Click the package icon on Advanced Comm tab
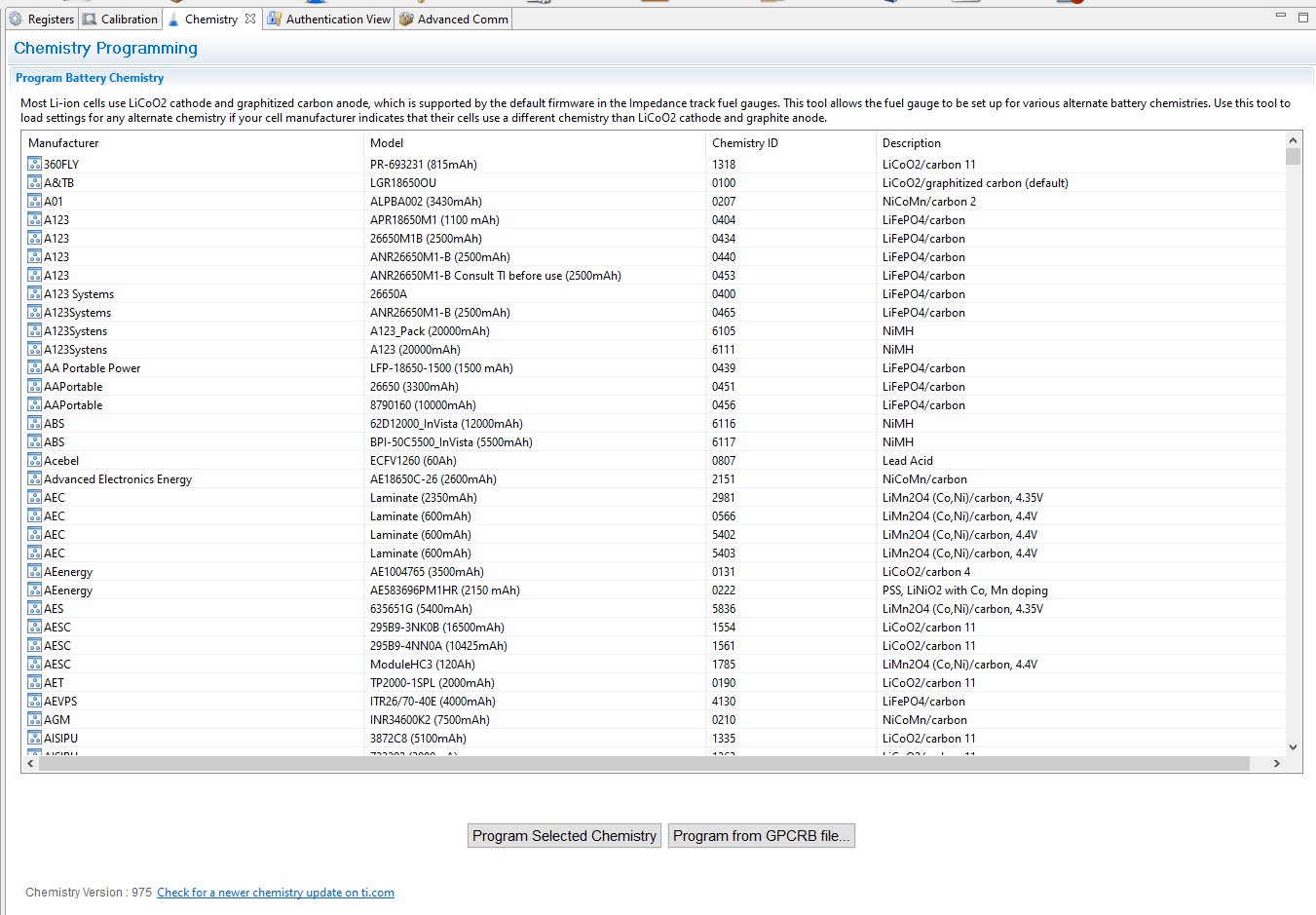 click(x=405, y=18)
